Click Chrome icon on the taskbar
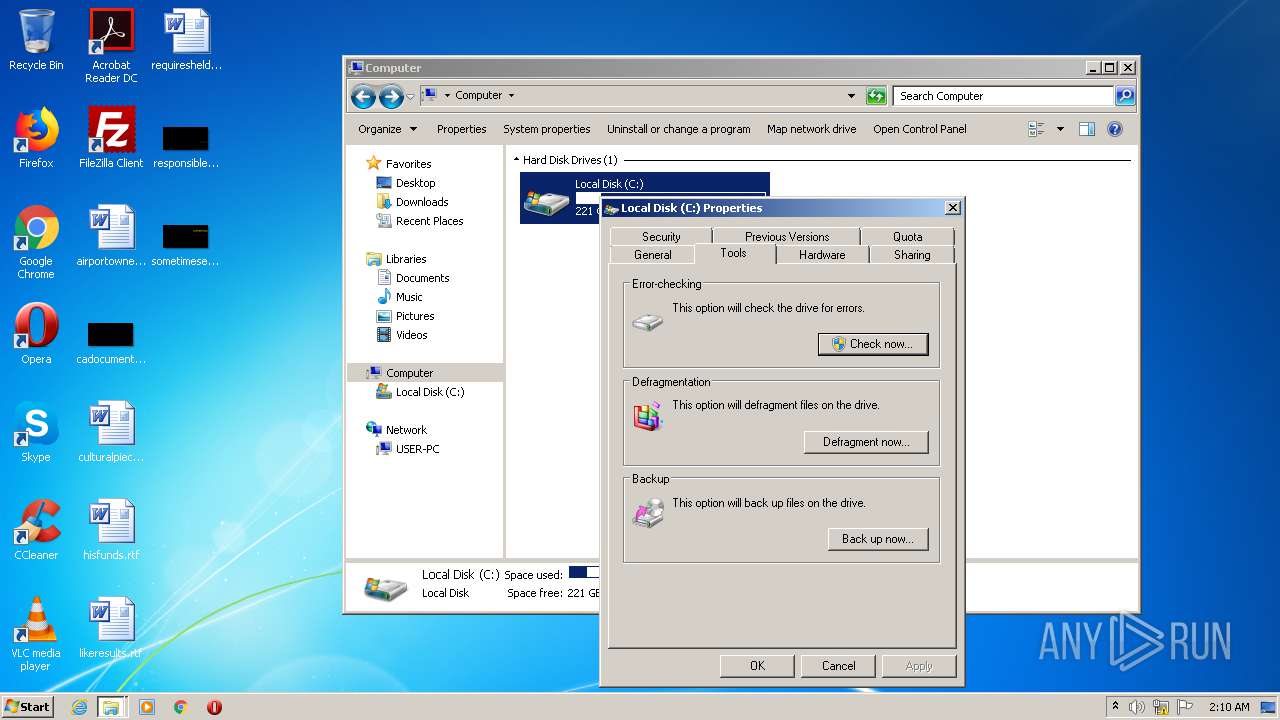 [x=181, y=707]
